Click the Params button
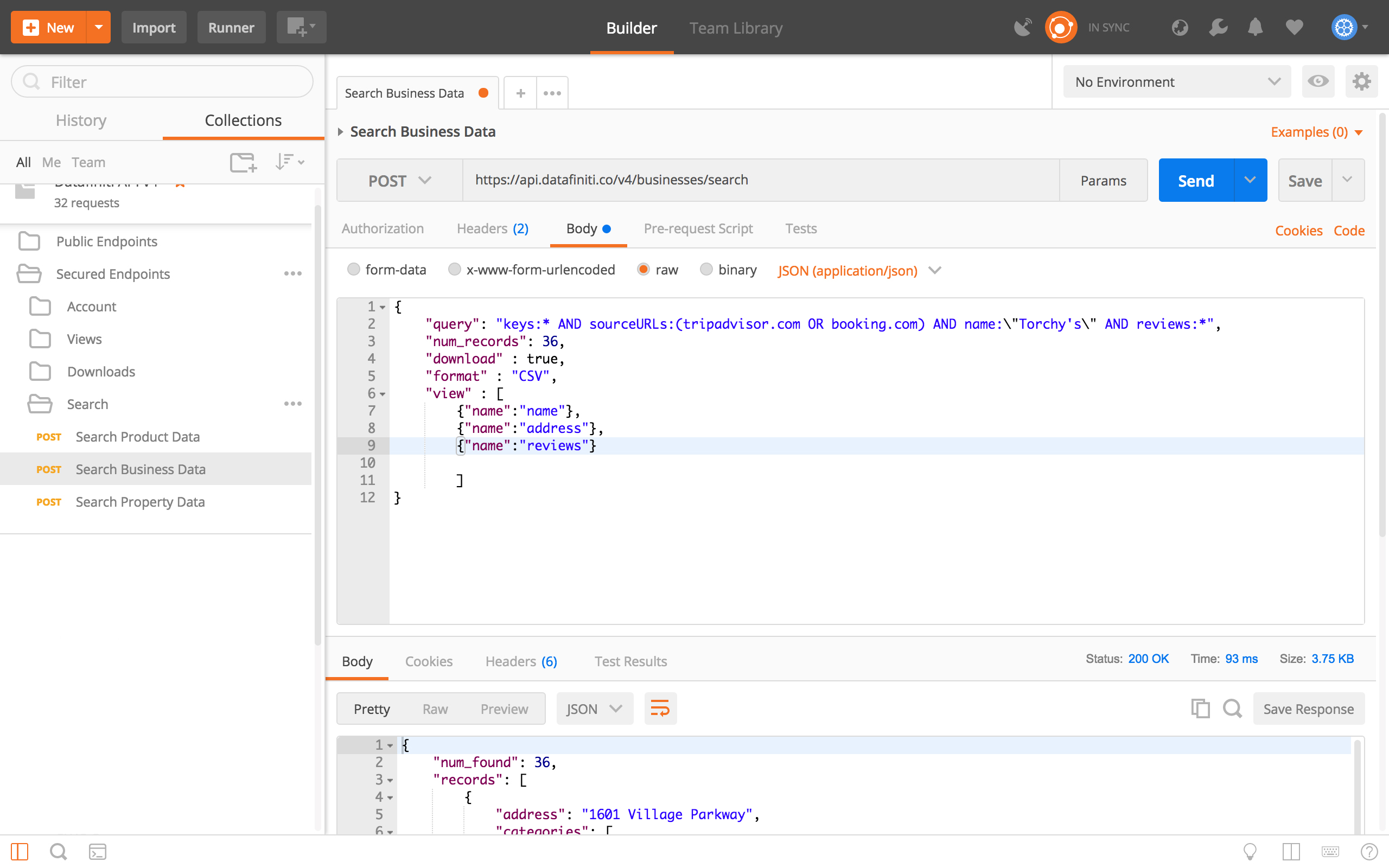The height and width of the screenshot is (868, 1389). 1103,180
